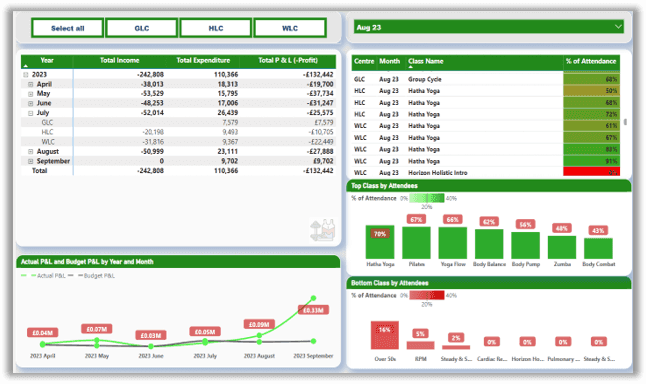646x384 pixels.
Task: Sort by the % of Attendance column header
Action: coord(591,61)
